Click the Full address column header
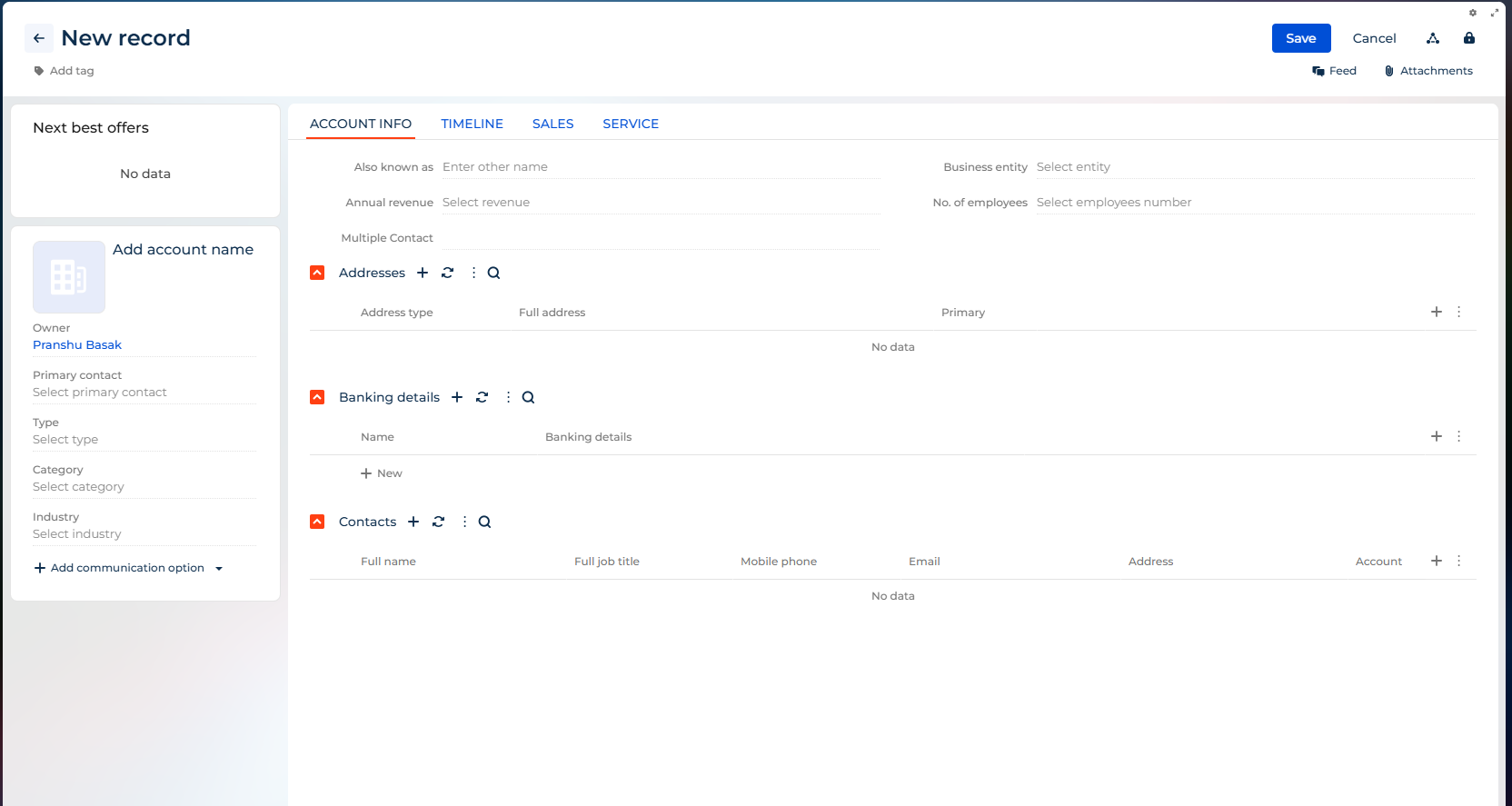 coord(552,313)
